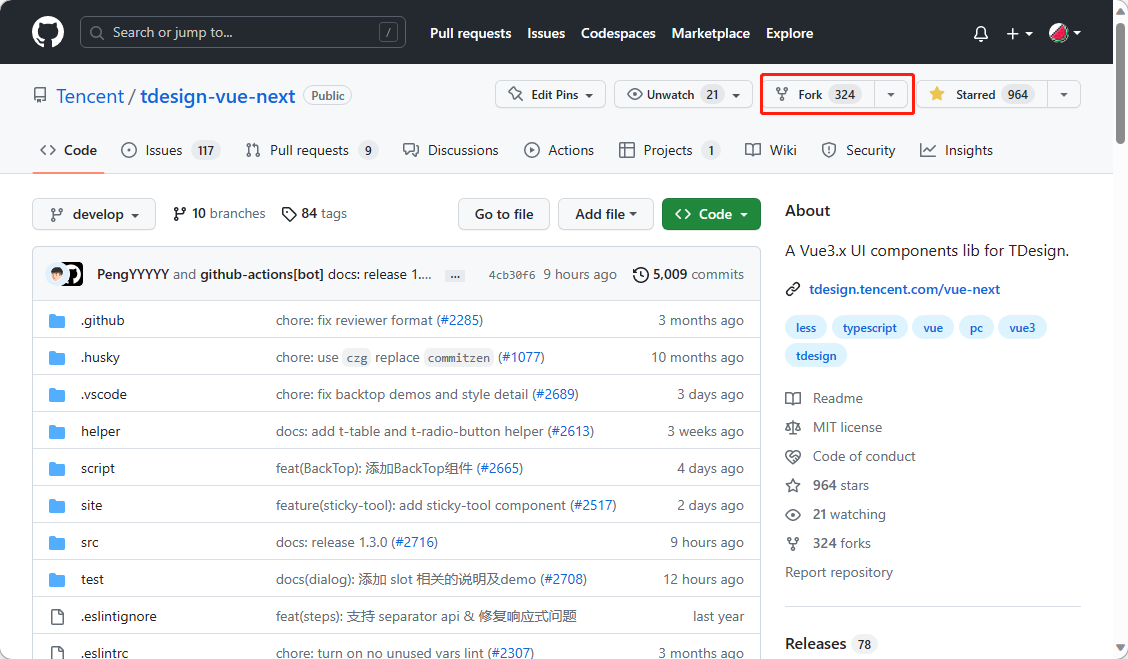Screen dimensions: 1128x659
Task: Open the GitHub homepage via Octocat logo
Action: [47, 32]
